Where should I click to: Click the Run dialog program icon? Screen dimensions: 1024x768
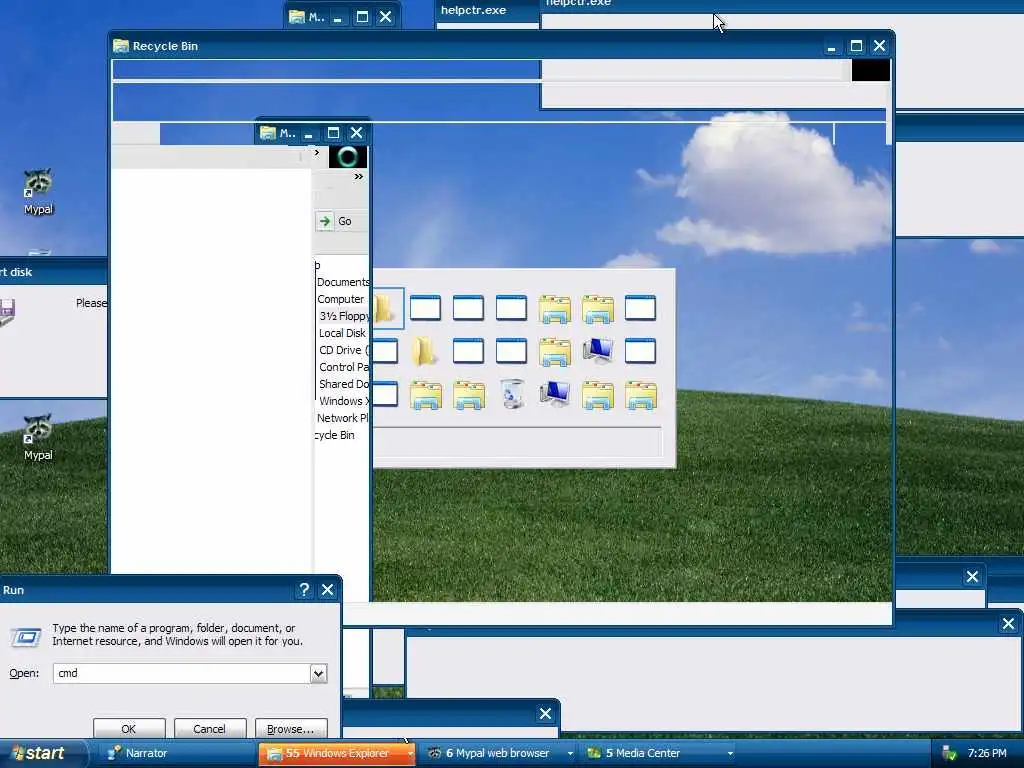(25, 636)
